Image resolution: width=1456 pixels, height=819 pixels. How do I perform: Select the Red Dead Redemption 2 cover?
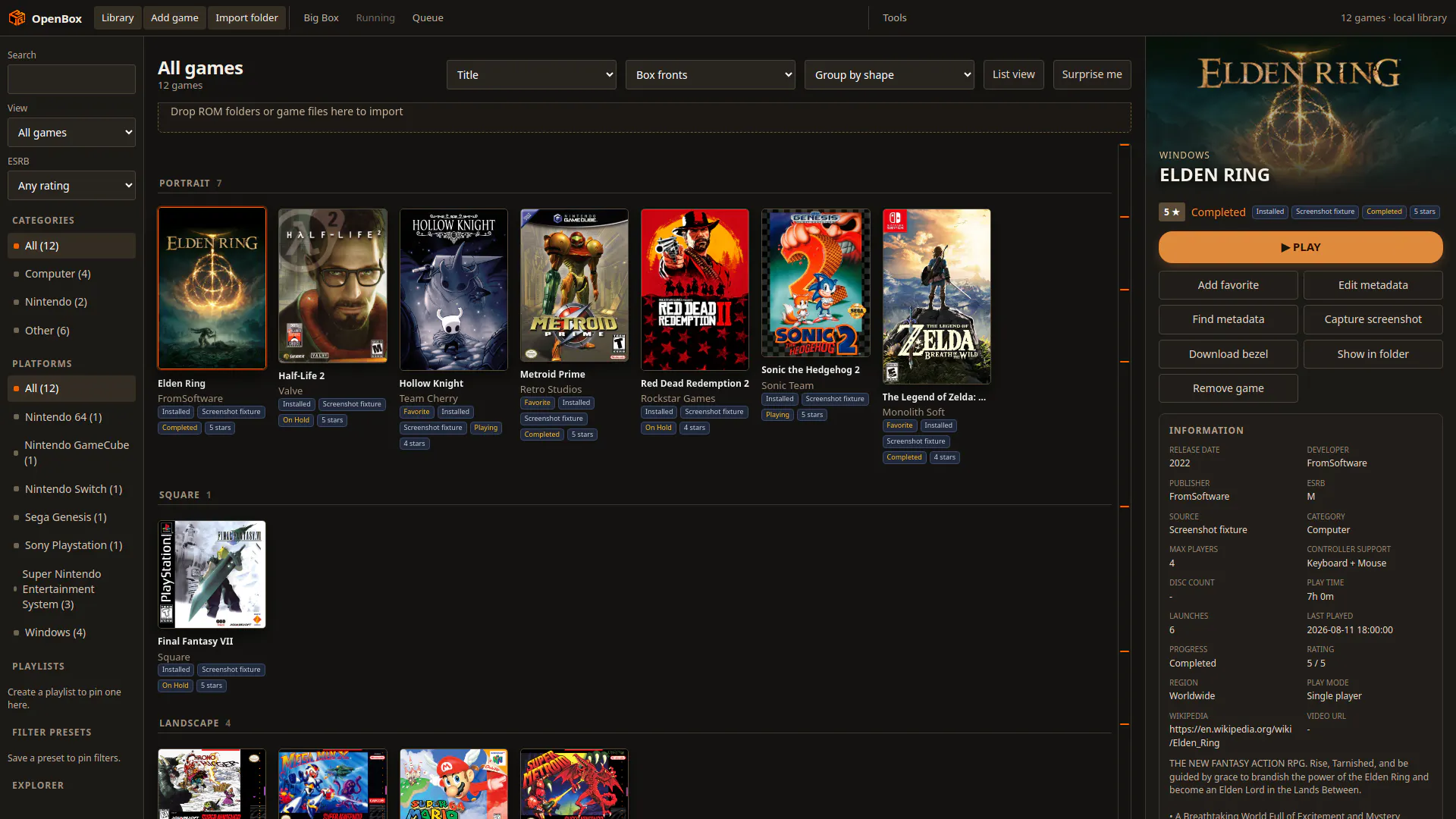(x=695, y=290)
